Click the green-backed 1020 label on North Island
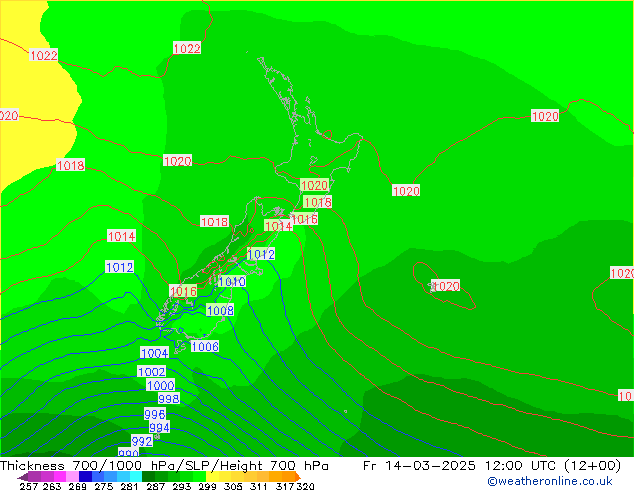The width and height of the screenshot is (634, 490). (x=314, y=185)
